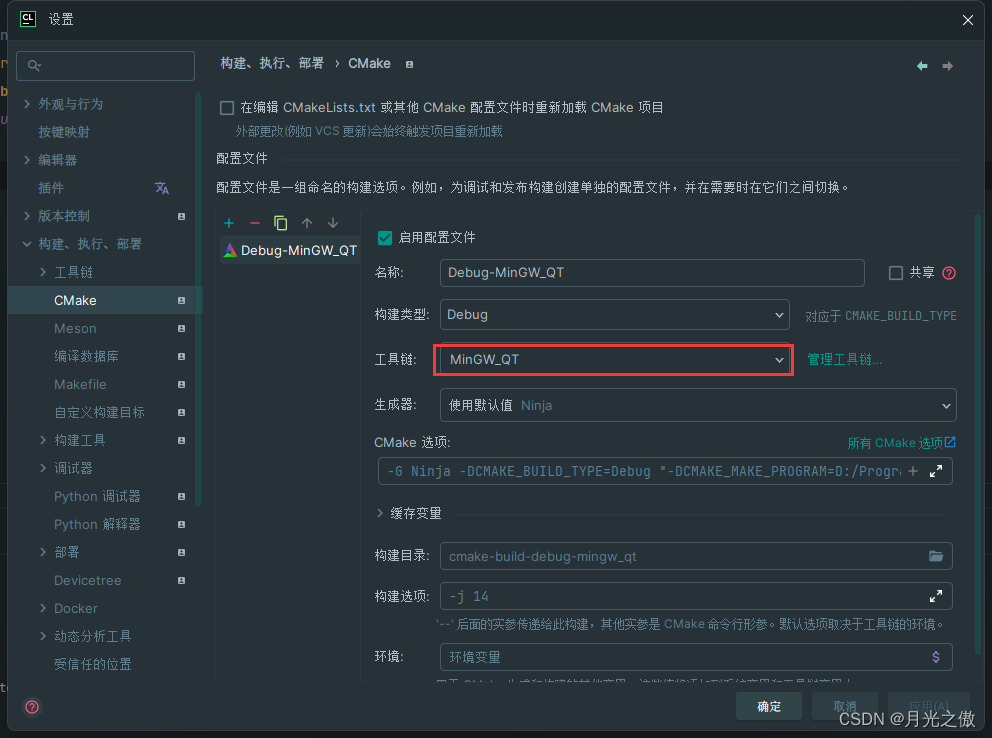Open the 工具链 MinGW_QT dropdown
The width and height of the screenshot is (992, 738).
613,359
